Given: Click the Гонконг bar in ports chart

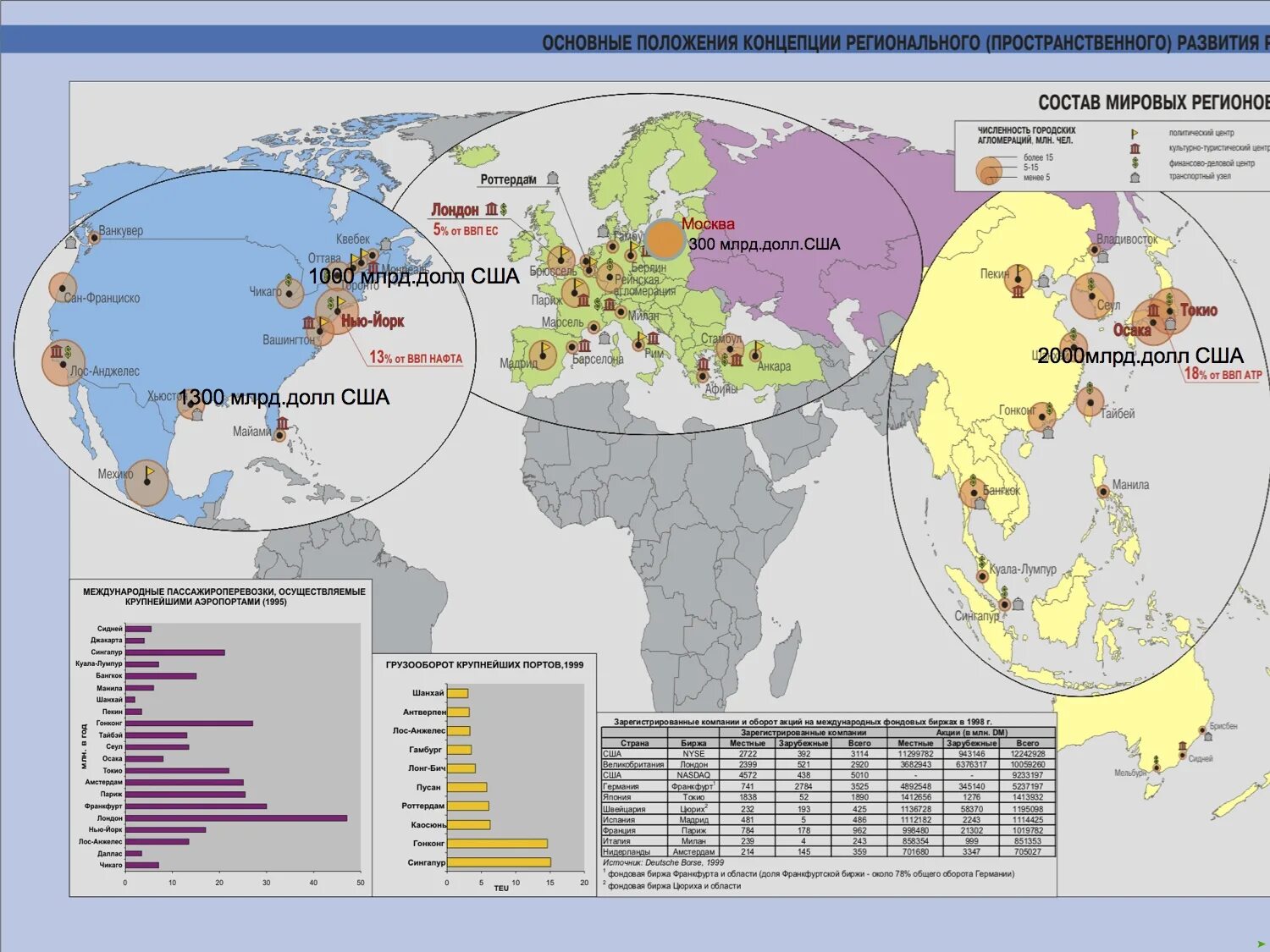Looking at the screenshot, I should (497, 844).
